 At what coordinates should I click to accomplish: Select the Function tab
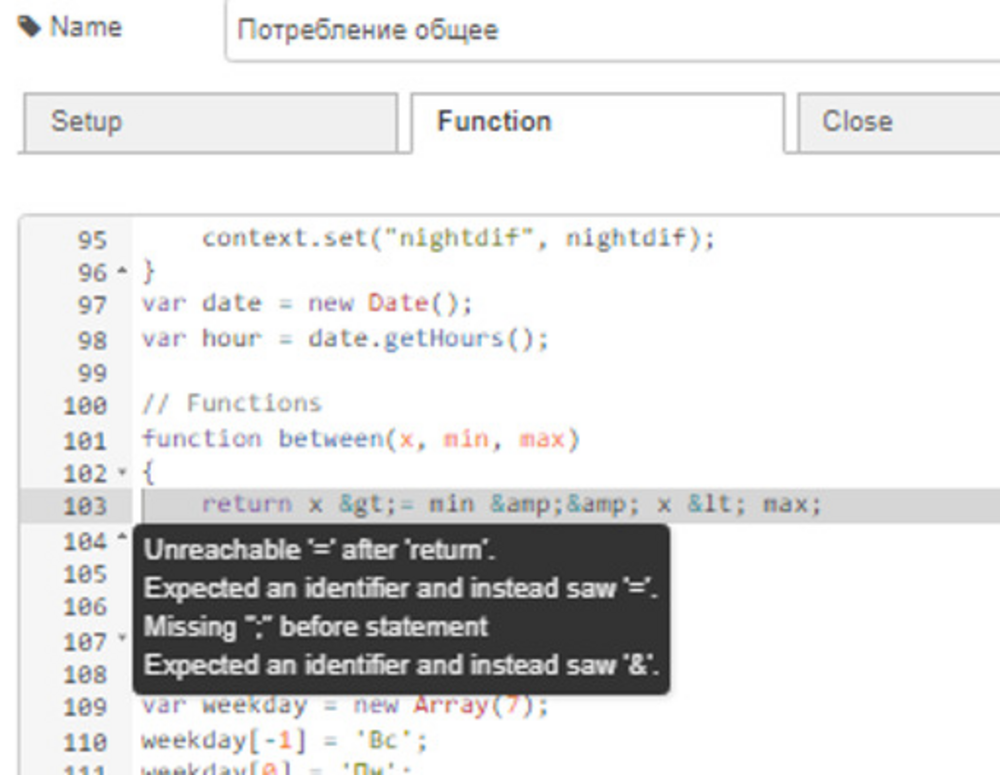[x=598, y=122]
